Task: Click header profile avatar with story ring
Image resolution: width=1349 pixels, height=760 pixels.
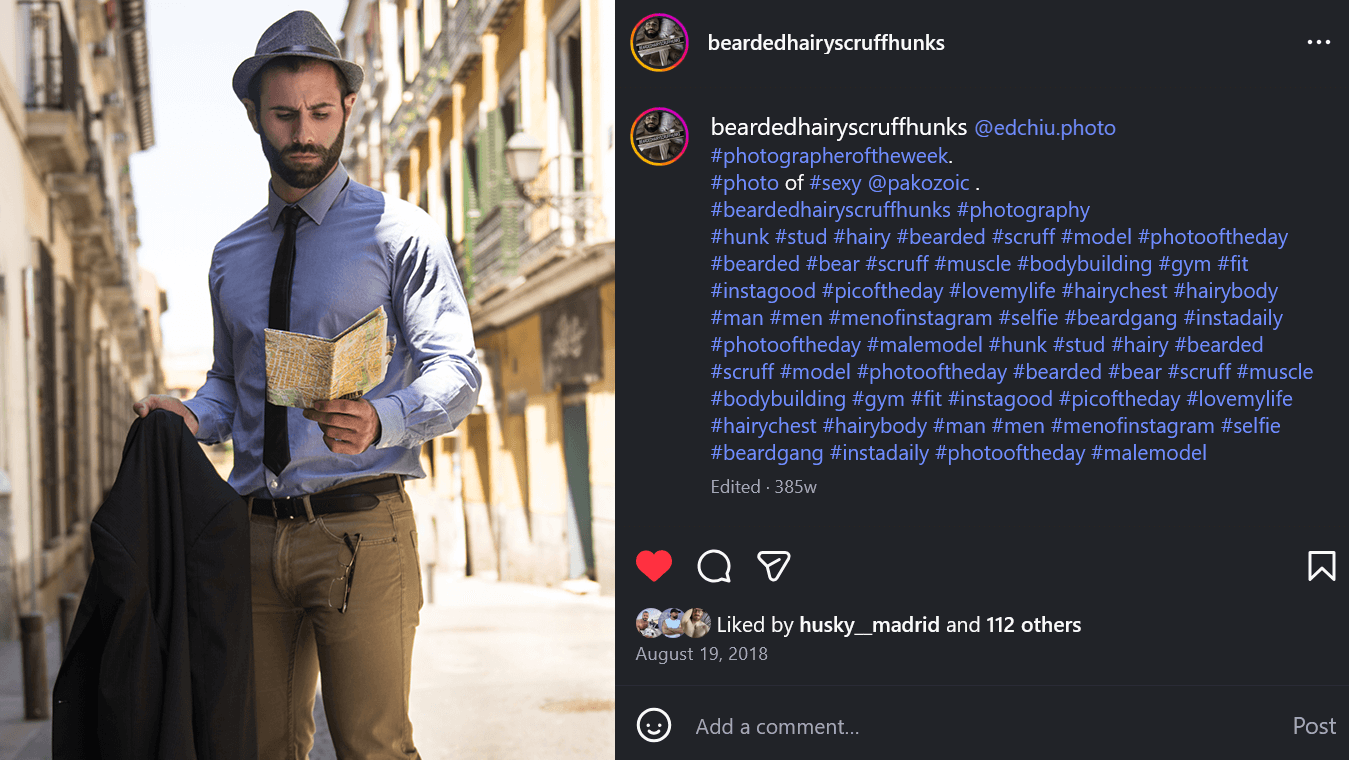Action: click(659, 43)
